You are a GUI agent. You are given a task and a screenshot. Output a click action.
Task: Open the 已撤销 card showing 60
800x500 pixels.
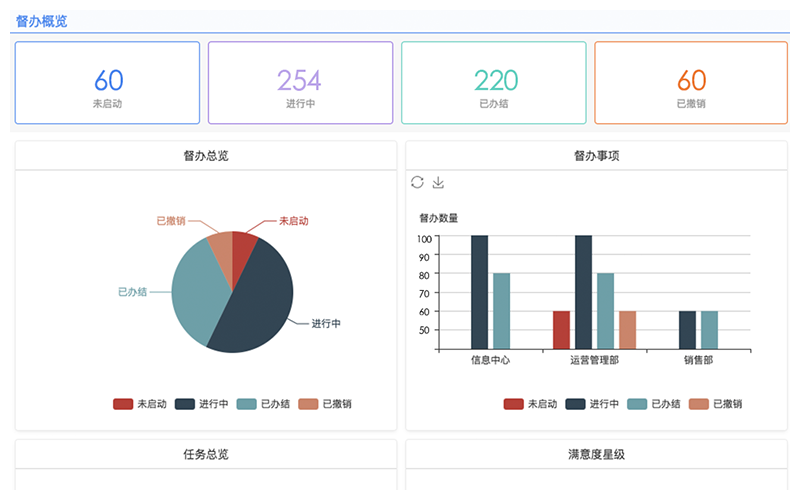click(691, 83)
